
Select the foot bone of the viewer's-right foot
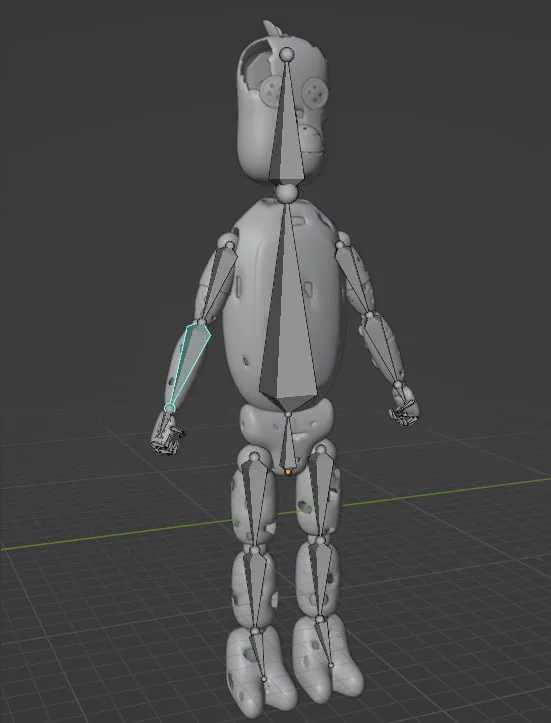tap(325, 642)
